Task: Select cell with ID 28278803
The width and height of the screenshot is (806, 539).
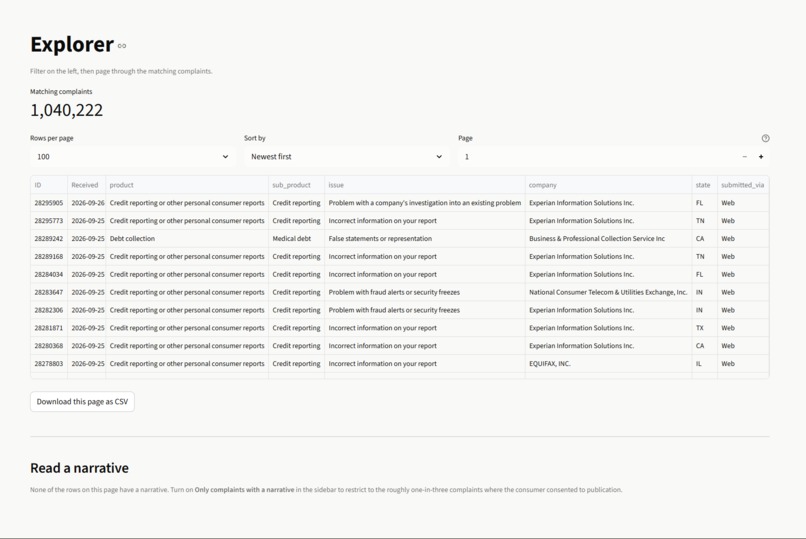Action: click(49, 364)
